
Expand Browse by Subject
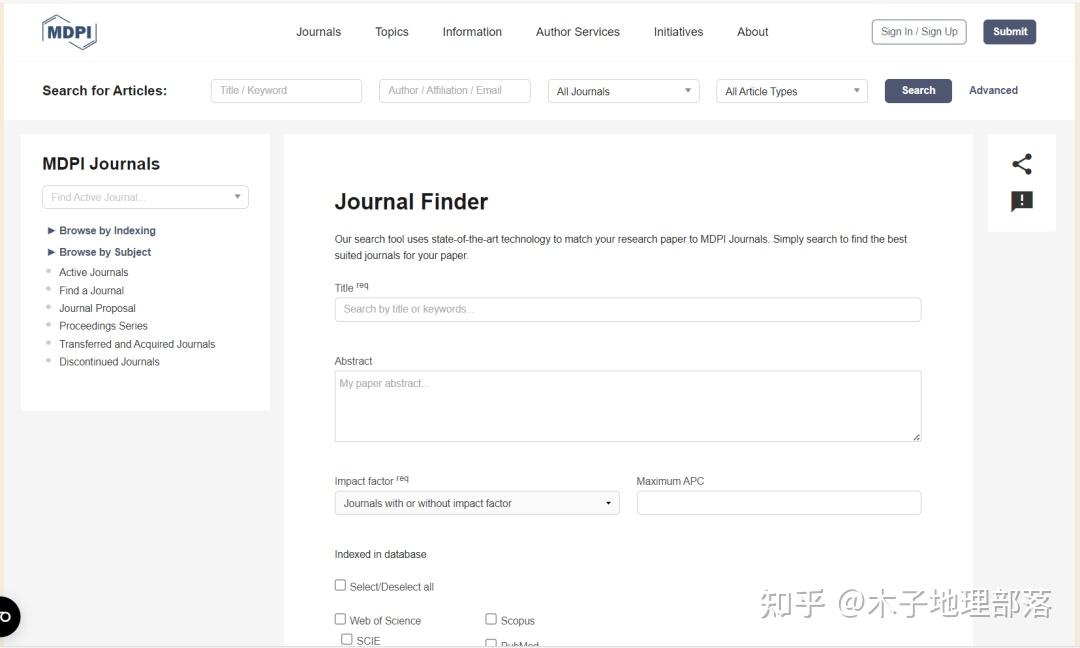pyautogui.click(x=99, y=252)
